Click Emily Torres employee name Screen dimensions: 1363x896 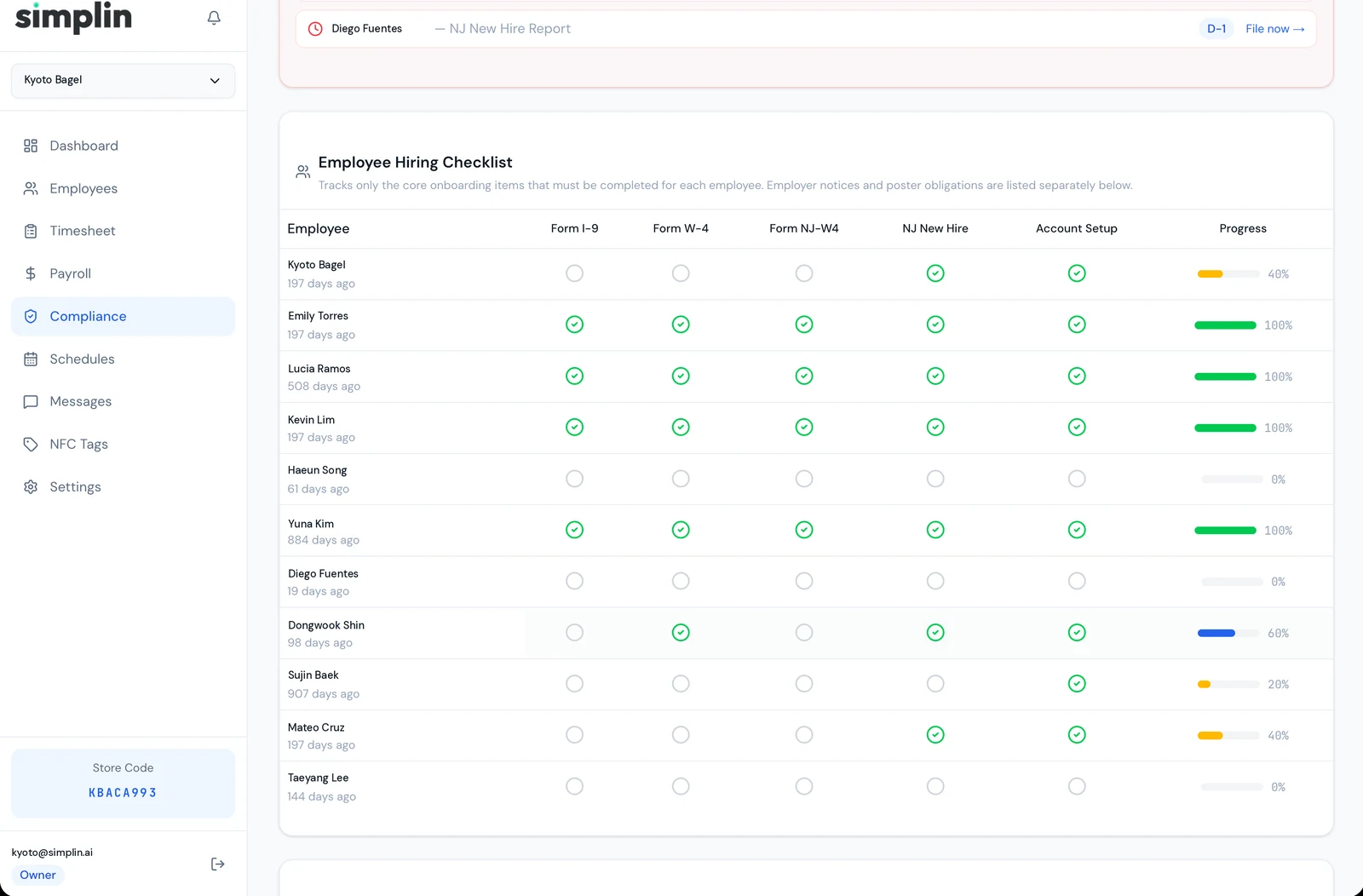(x=318, y=316)
